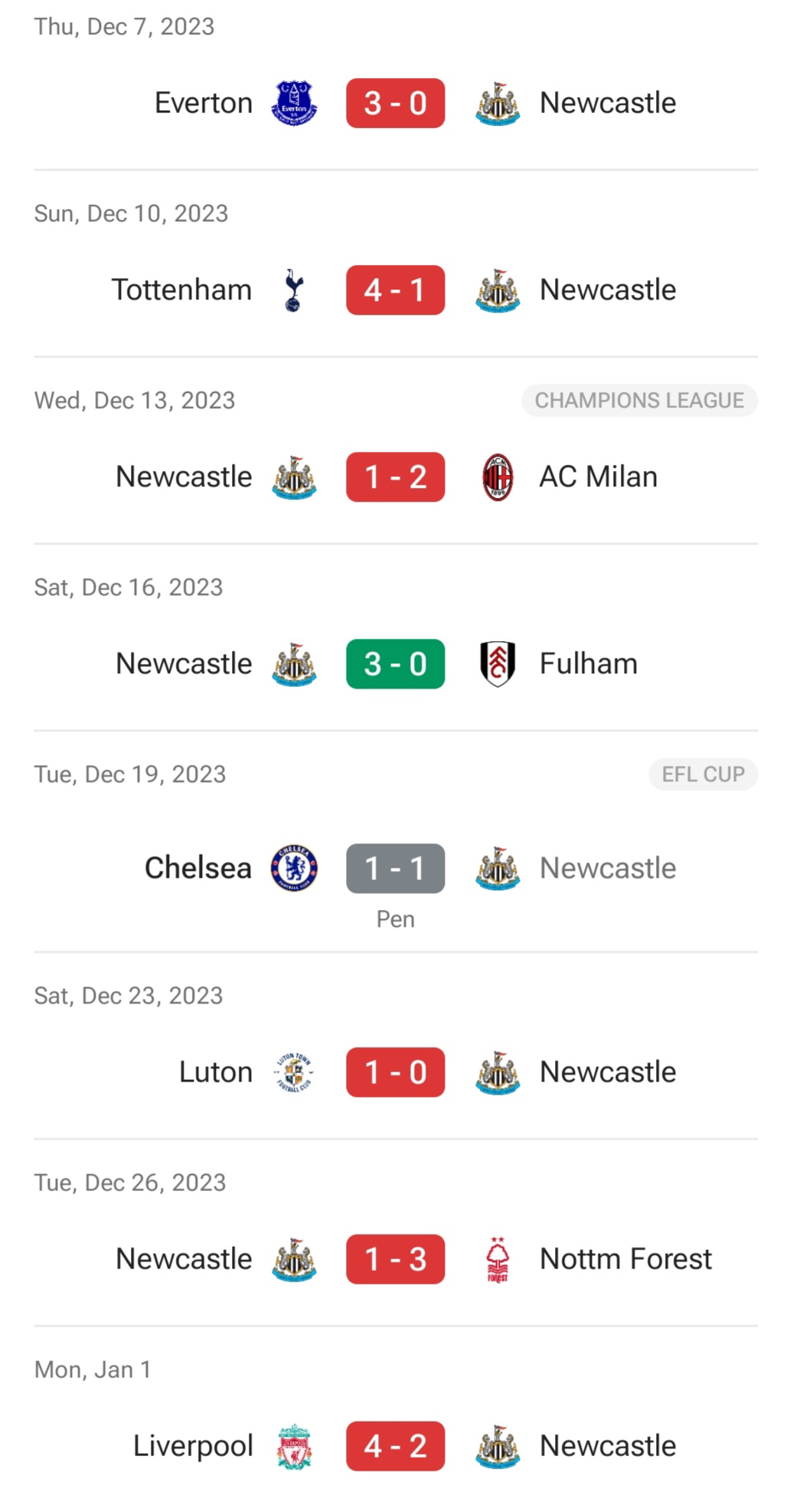
Task: Click the Nottm Forest team name
Action: pos(625,1258)
